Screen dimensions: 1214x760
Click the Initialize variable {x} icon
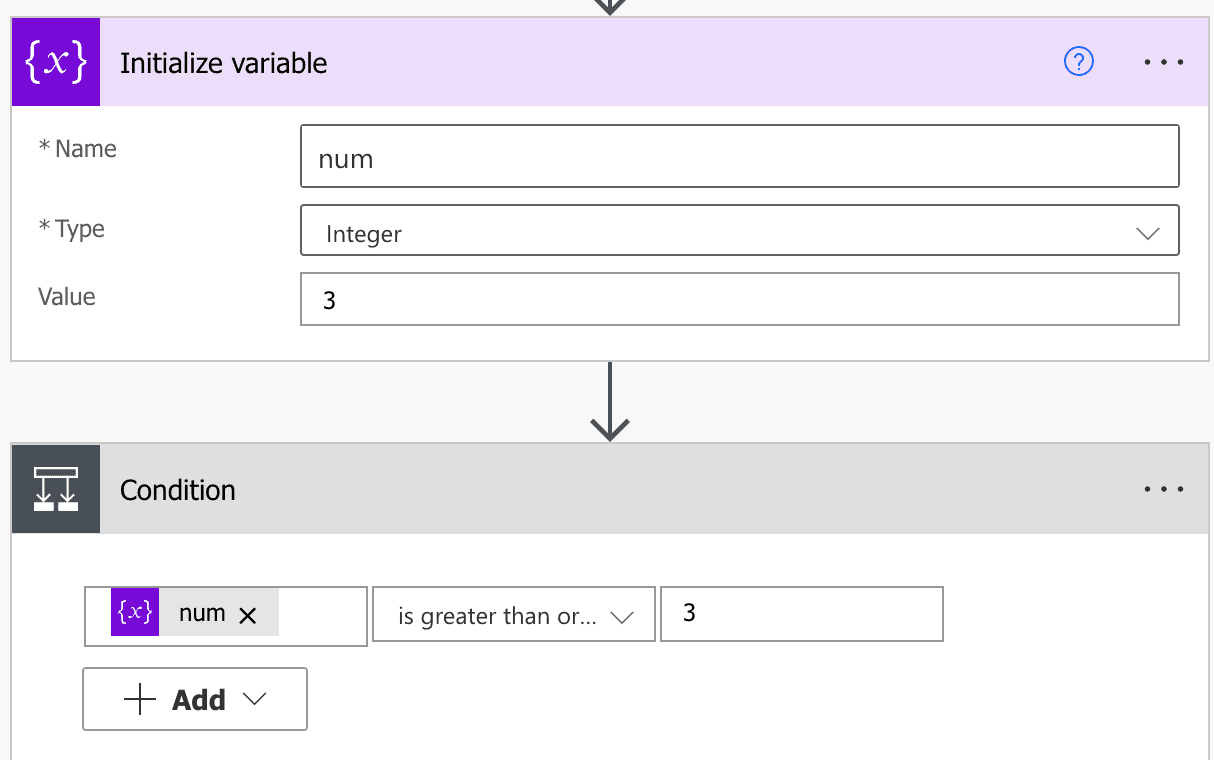click(55, 61)
